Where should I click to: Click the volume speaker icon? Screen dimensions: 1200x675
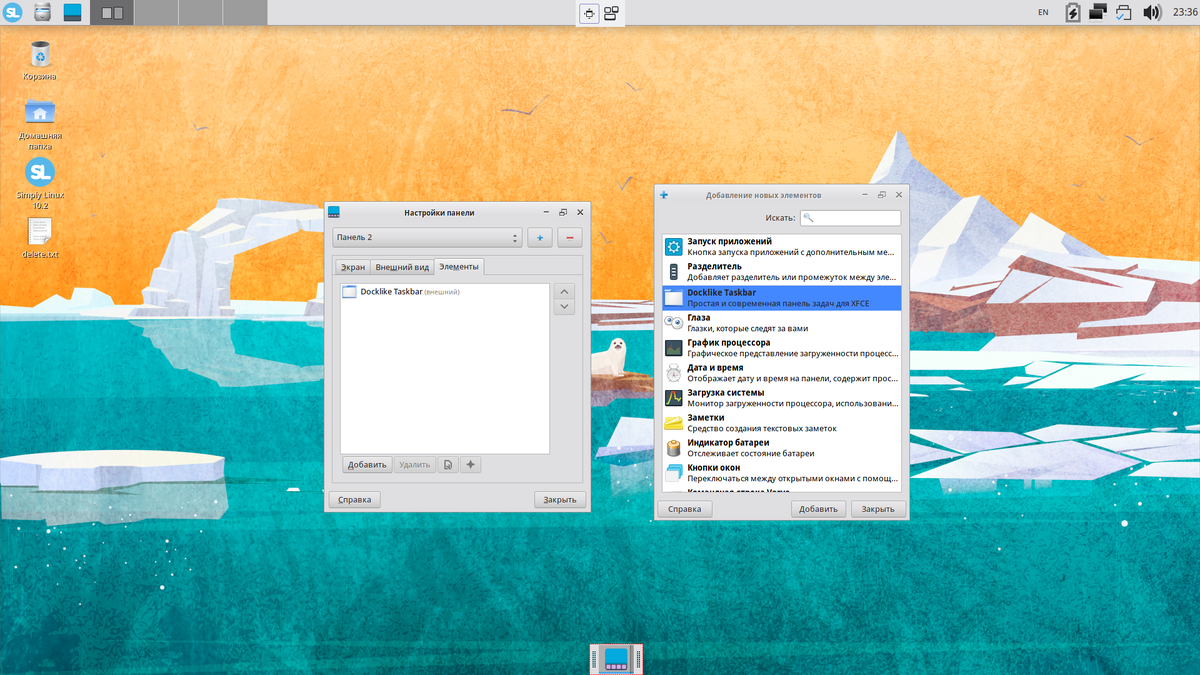[x=1151, y=13]
